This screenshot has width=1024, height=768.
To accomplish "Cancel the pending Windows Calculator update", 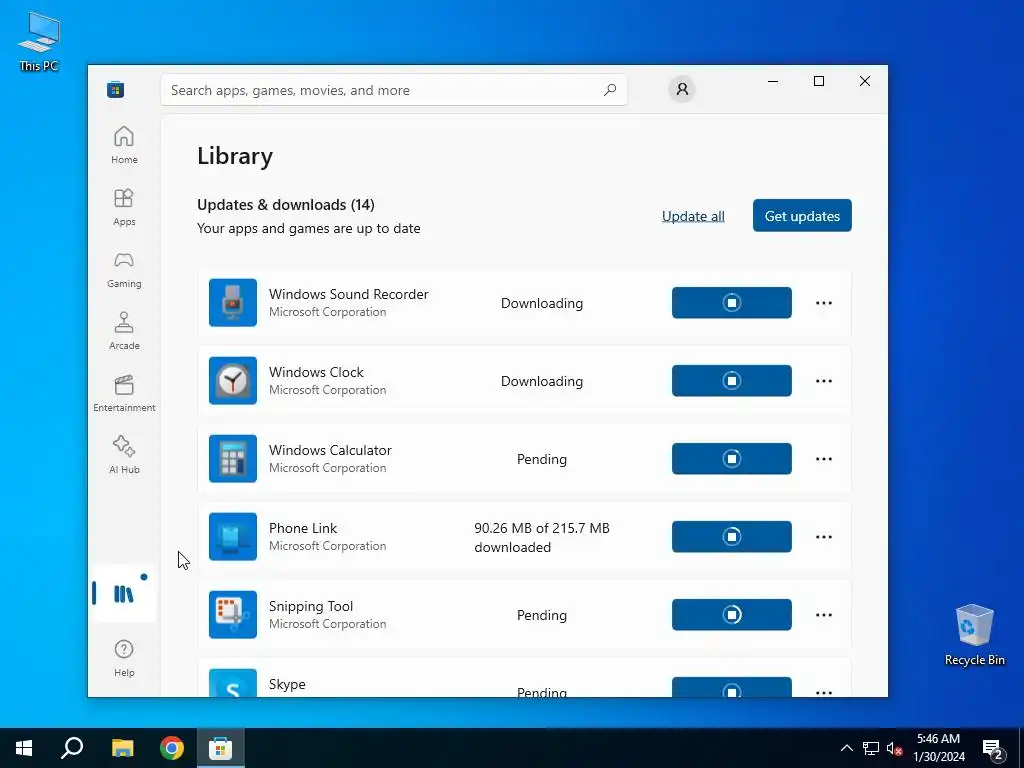I will click(731, 458).
